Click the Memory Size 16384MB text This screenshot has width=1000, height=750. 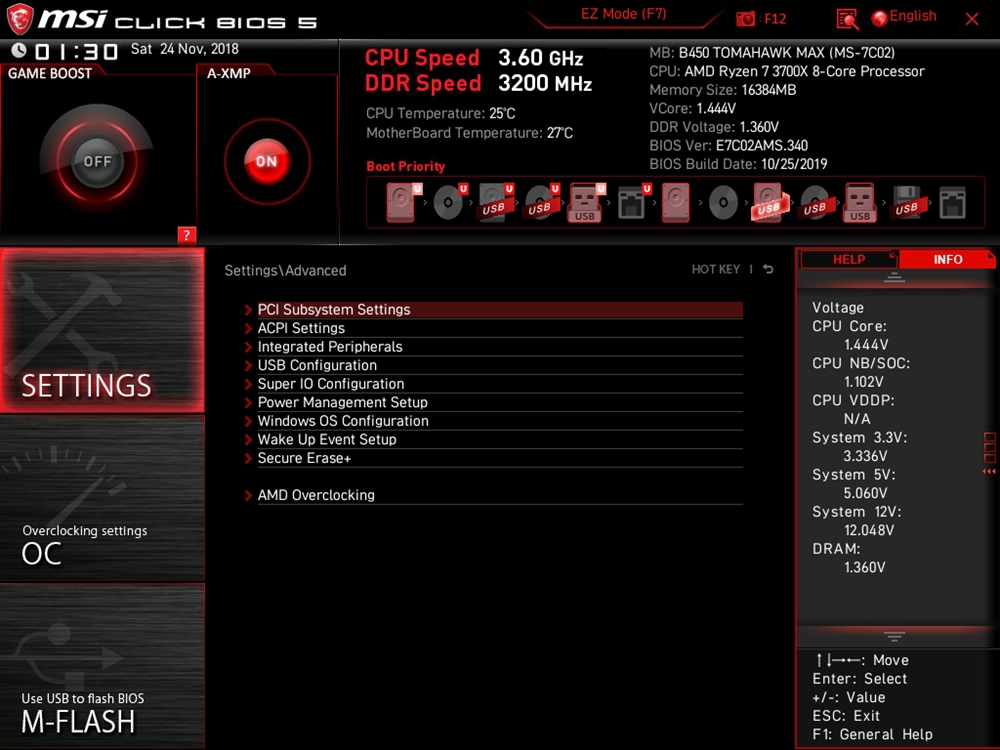tap(723, 90)
